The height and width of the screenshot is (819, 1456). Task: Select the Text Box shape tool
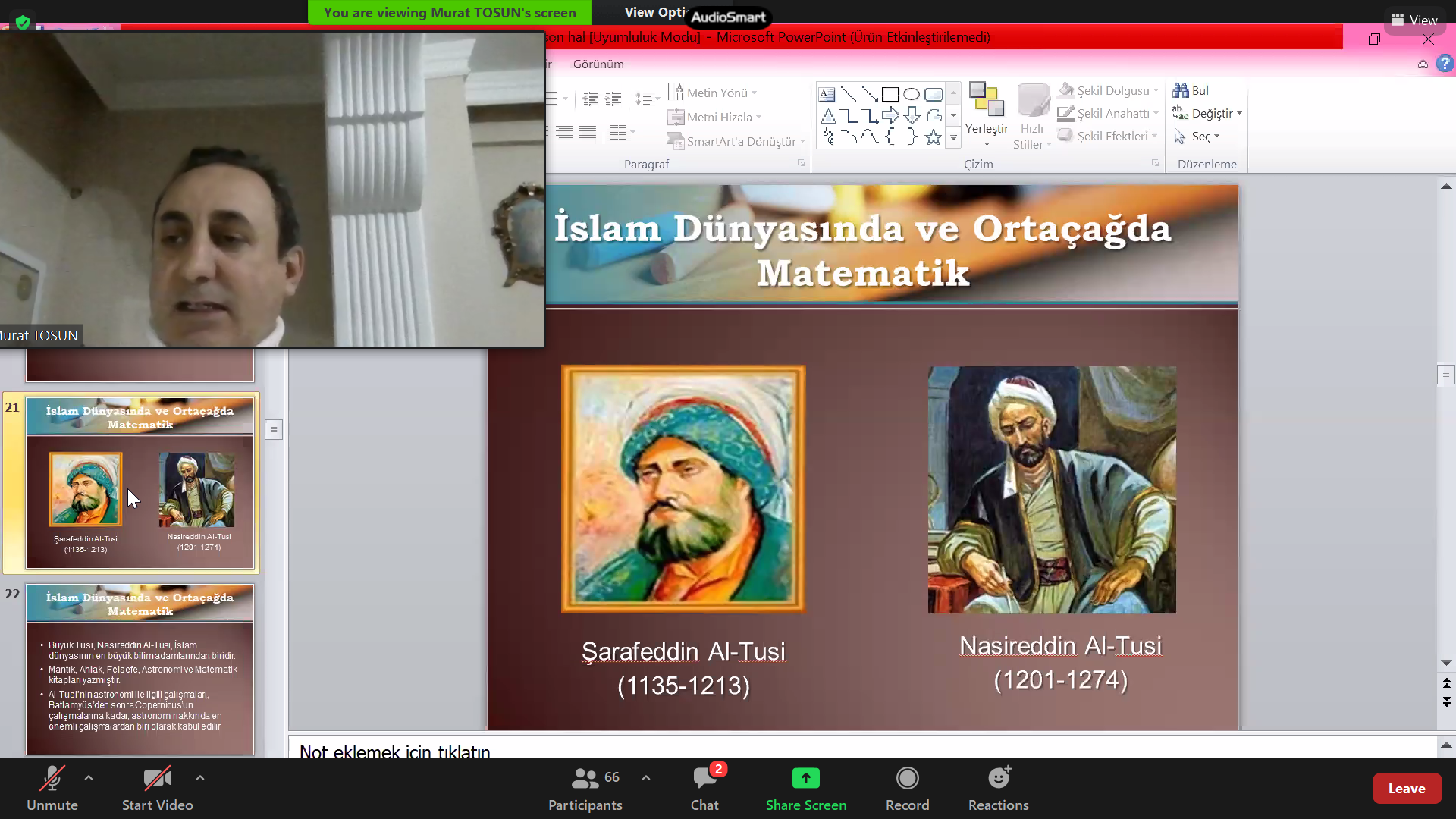827,95
